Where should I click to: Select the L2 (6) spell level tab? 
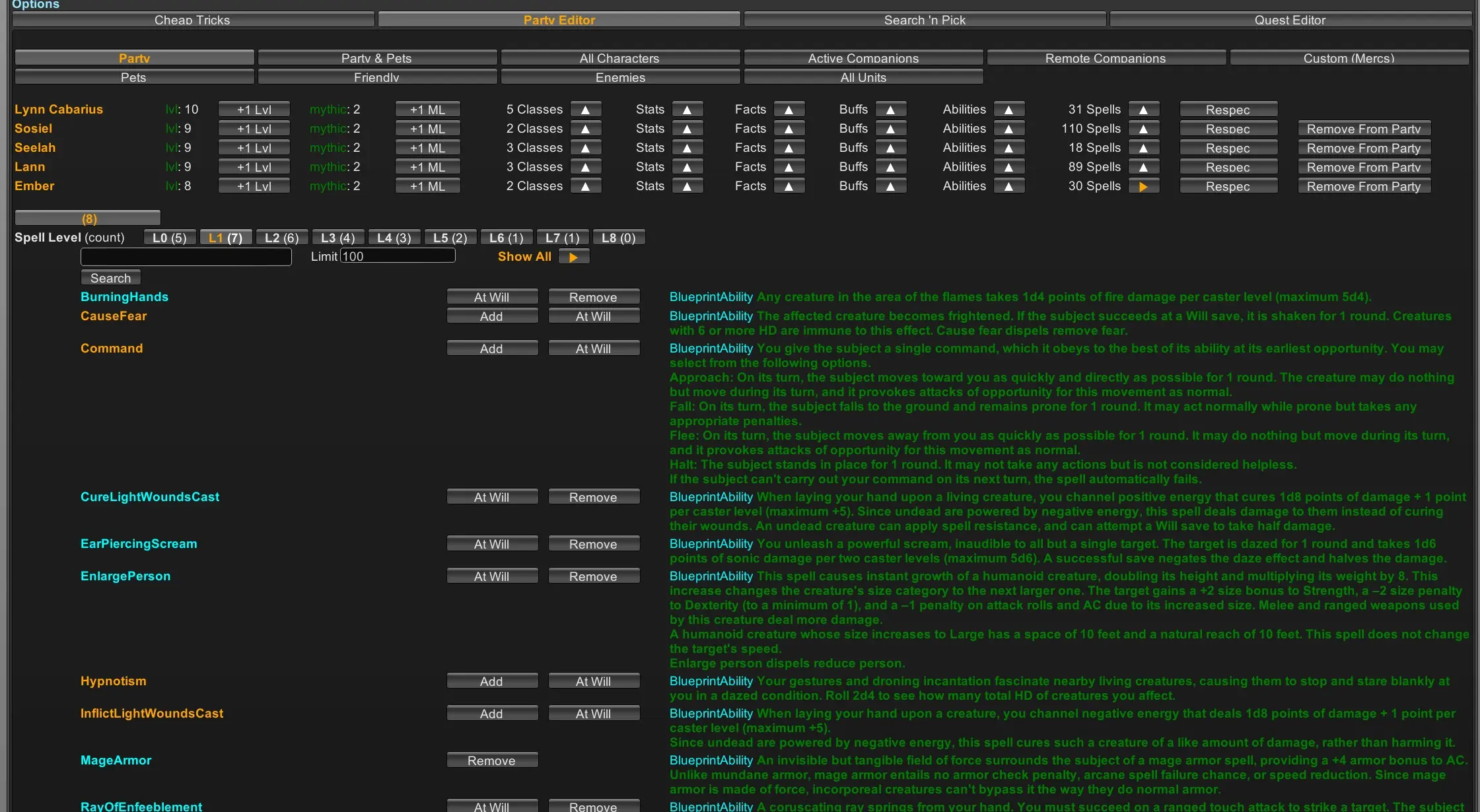(x=281, y=238)
